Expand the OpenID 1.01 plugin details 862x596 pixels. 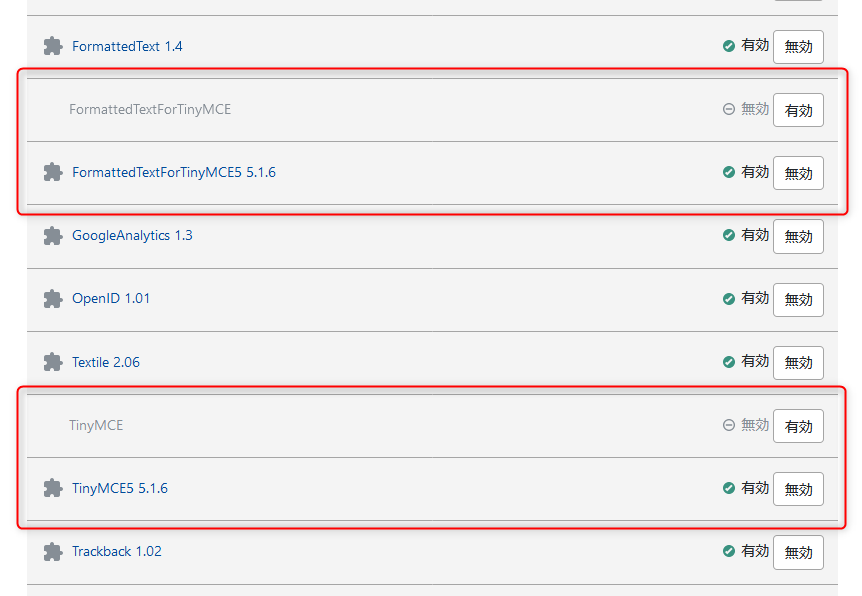(111, 299)
